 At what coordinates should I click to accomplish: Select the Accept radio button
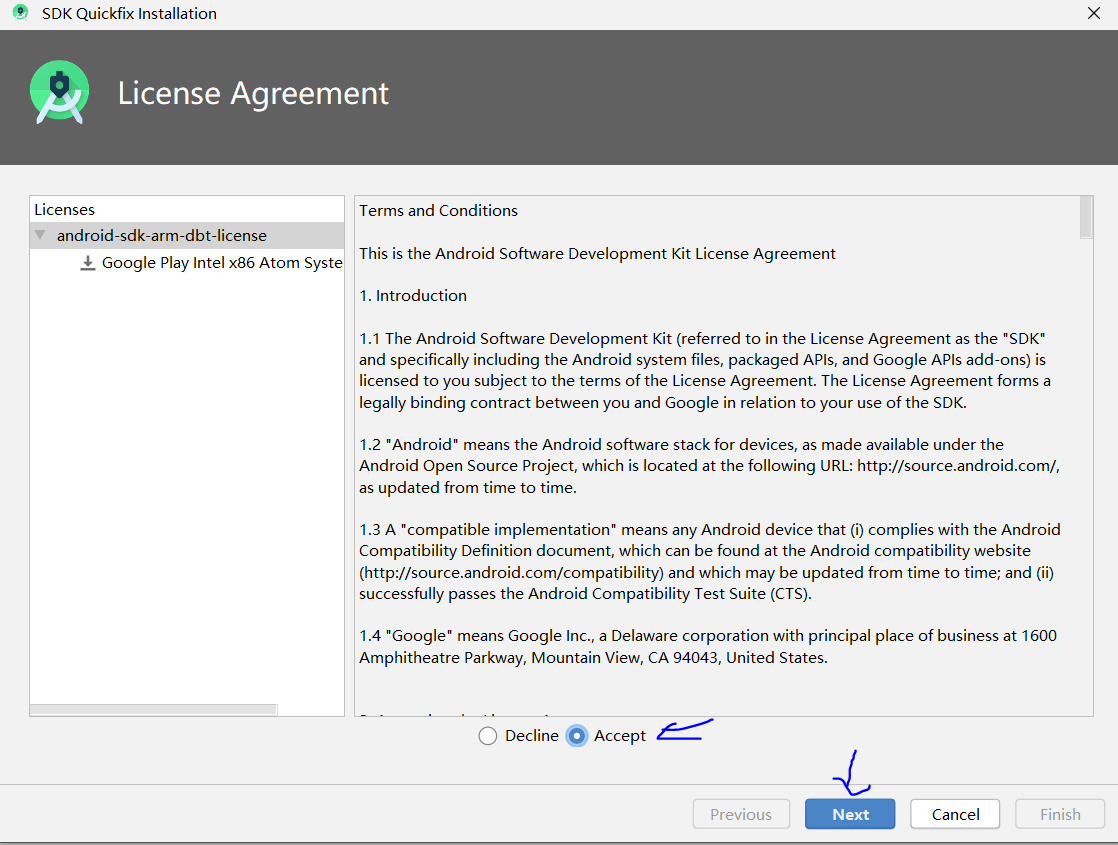577,736
